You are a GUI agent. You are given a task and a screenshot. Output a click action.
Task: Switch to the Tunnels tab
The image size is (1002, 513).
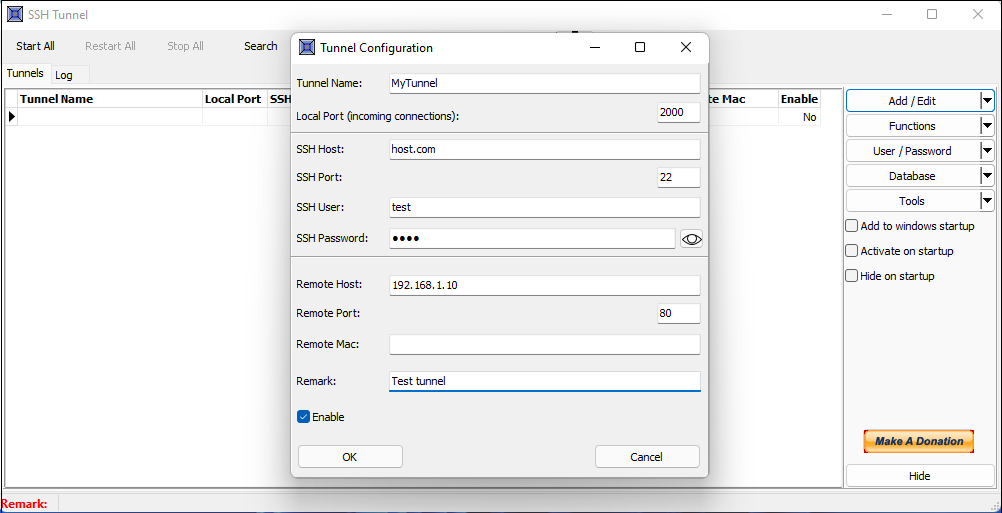[x=25, y=73]
